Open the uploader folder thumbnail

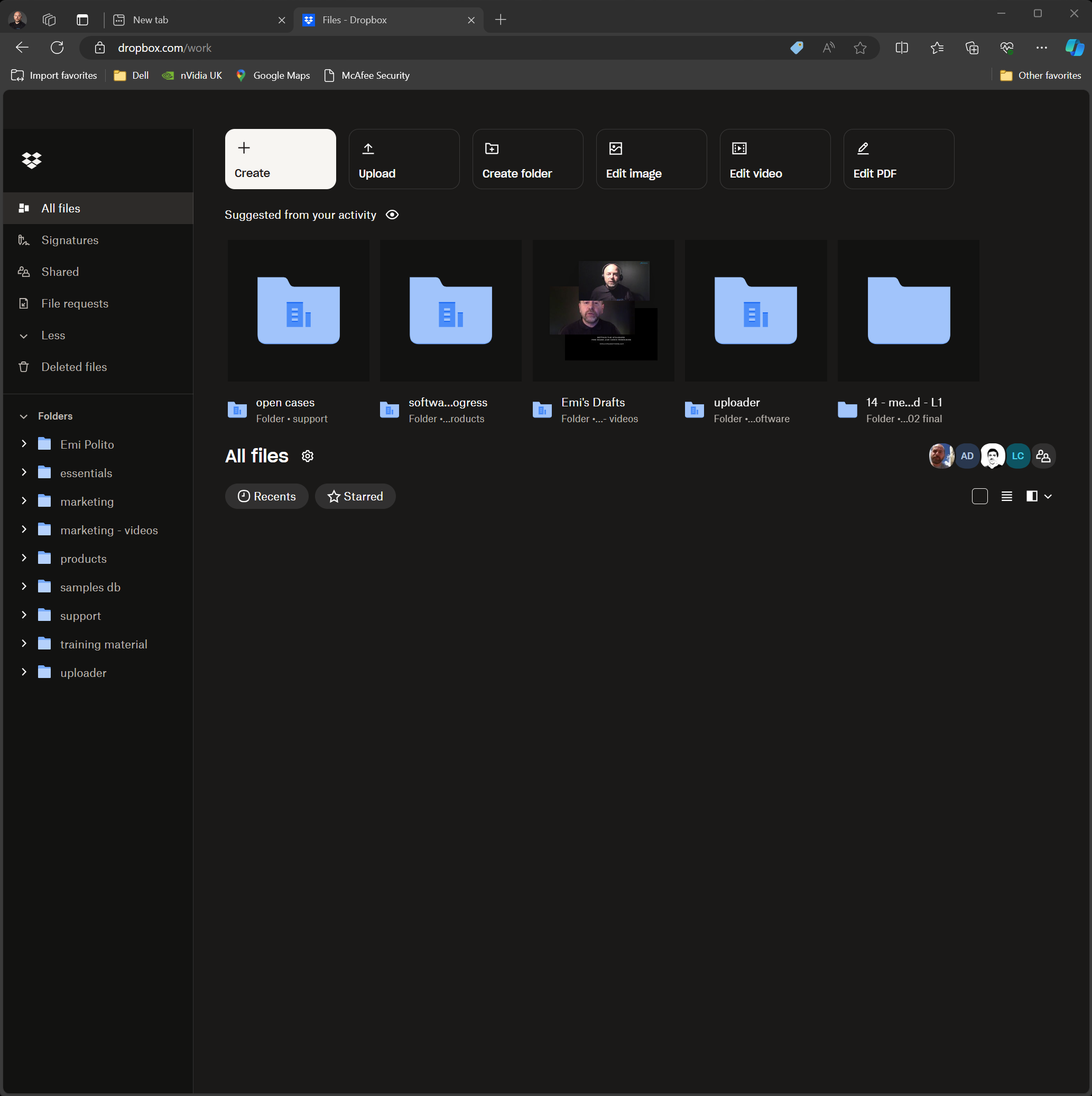point(756,310)
